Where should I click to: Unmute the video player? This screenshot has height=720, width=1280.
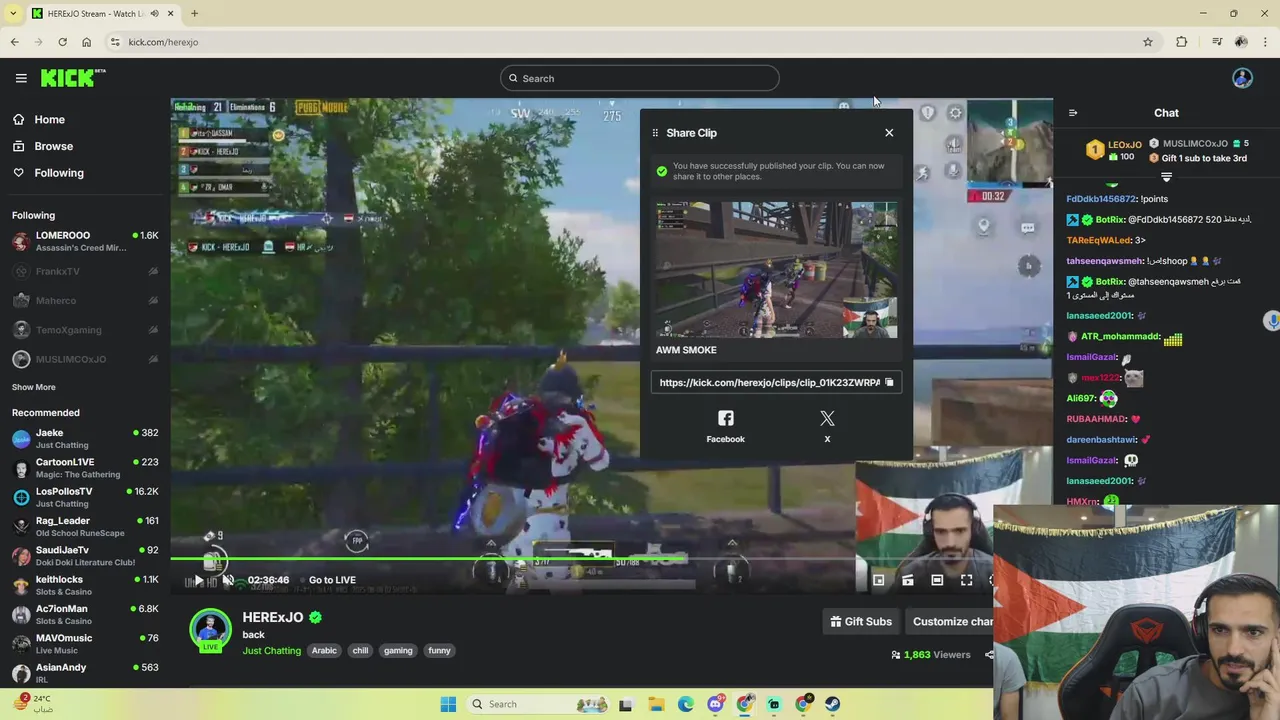[x=228, y=580]
